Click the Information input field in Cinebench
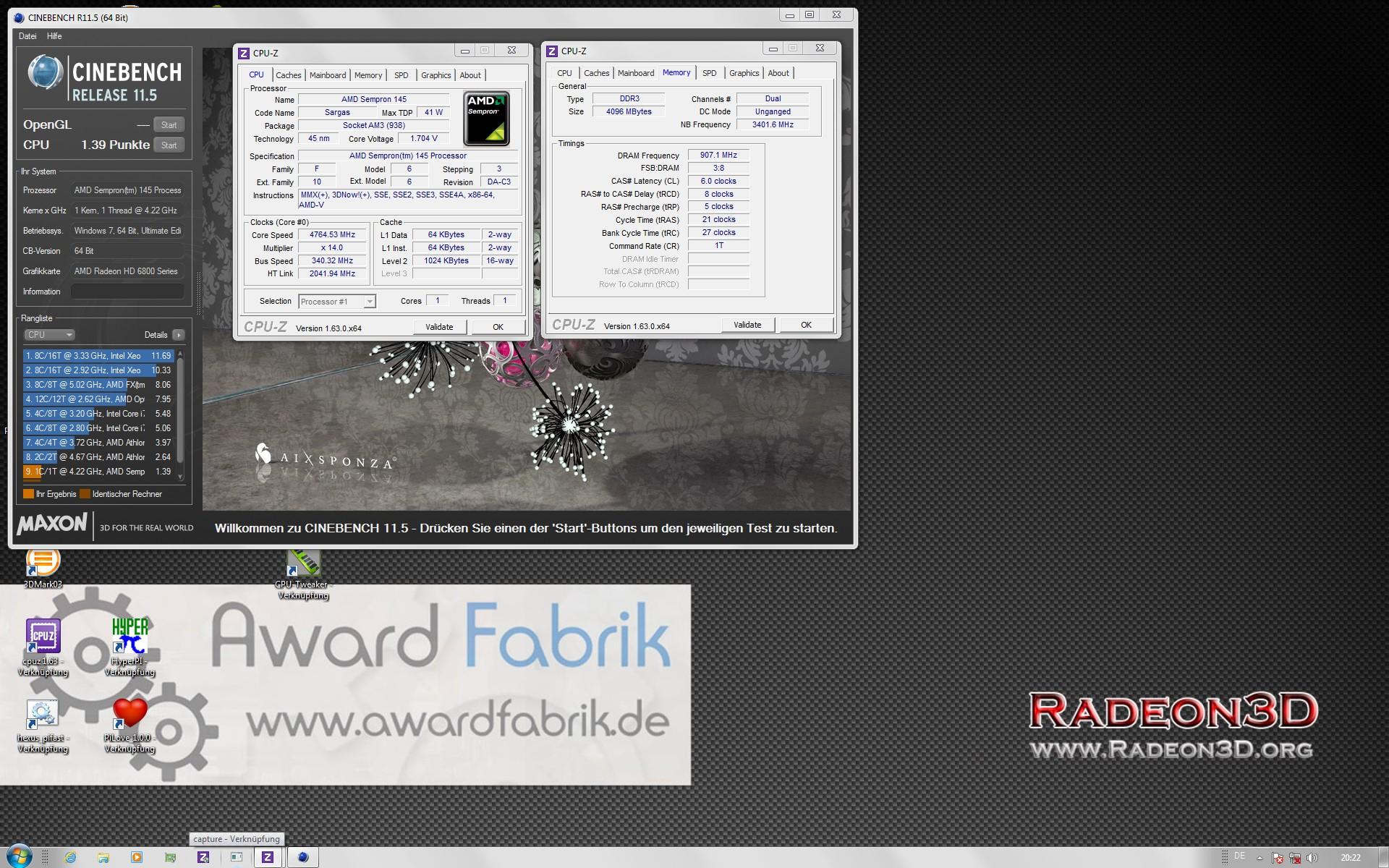The image size is (1389, 868). (x=127, y=292)
